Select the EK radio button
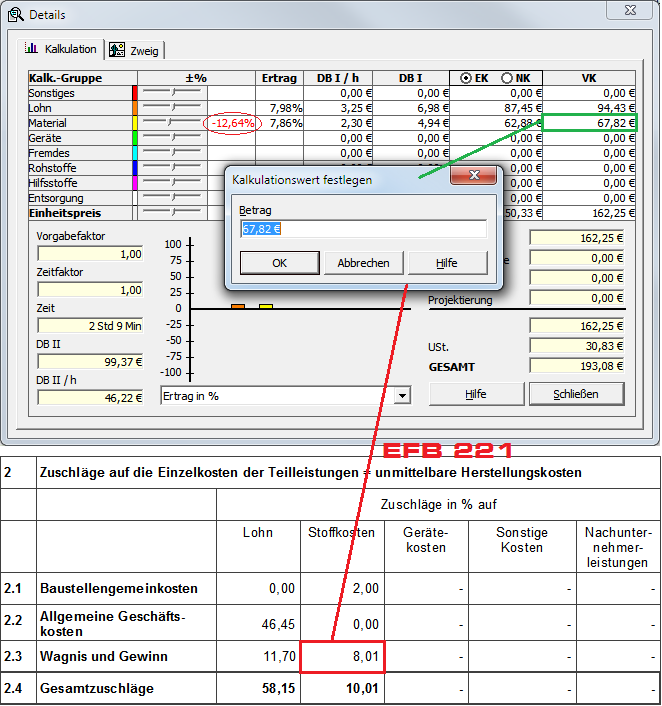The width and height of the screenshot is (662, 706). pos(467,78)
